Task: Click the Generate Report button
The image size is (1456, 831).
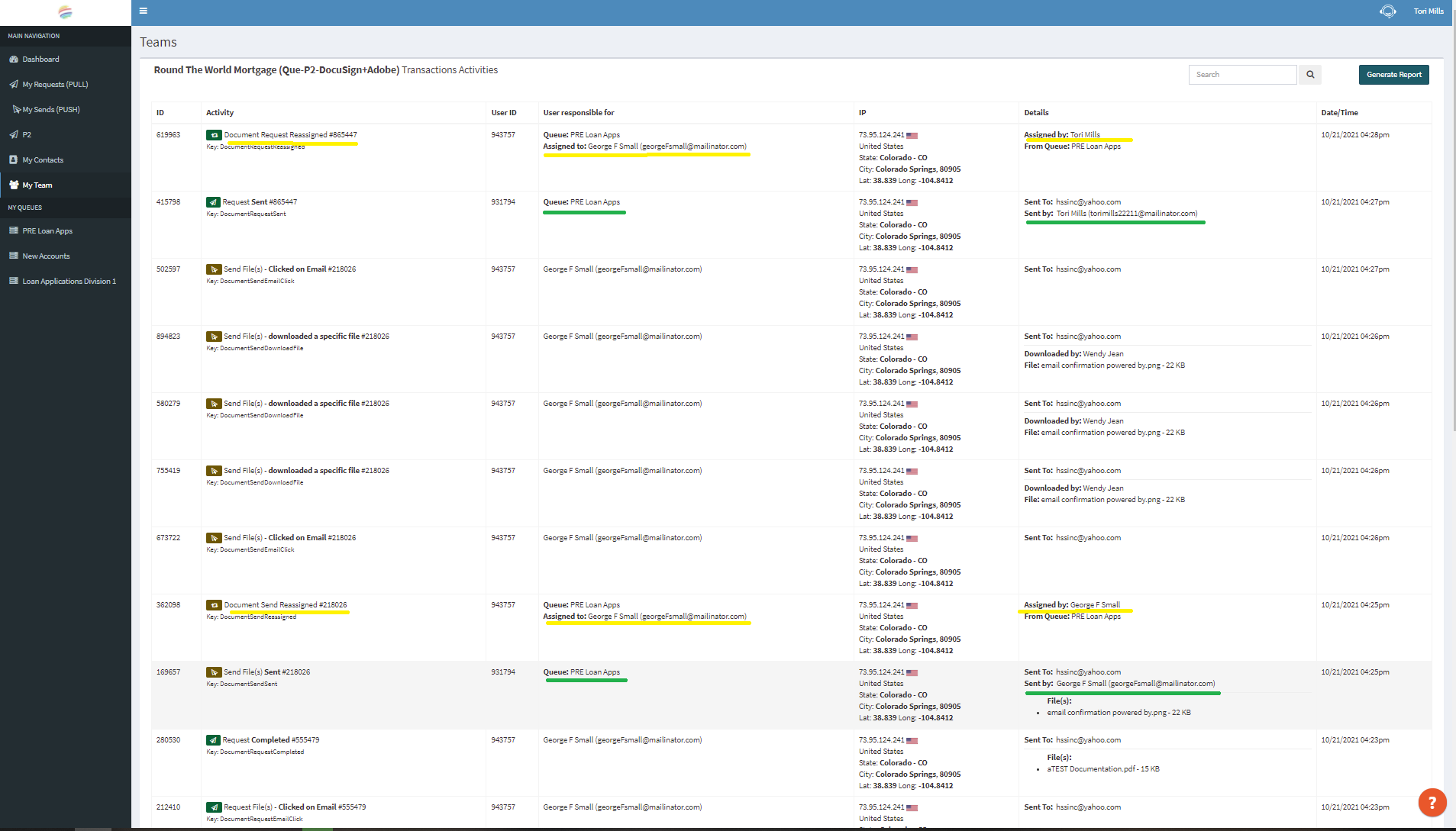Action: point(1393,75)
